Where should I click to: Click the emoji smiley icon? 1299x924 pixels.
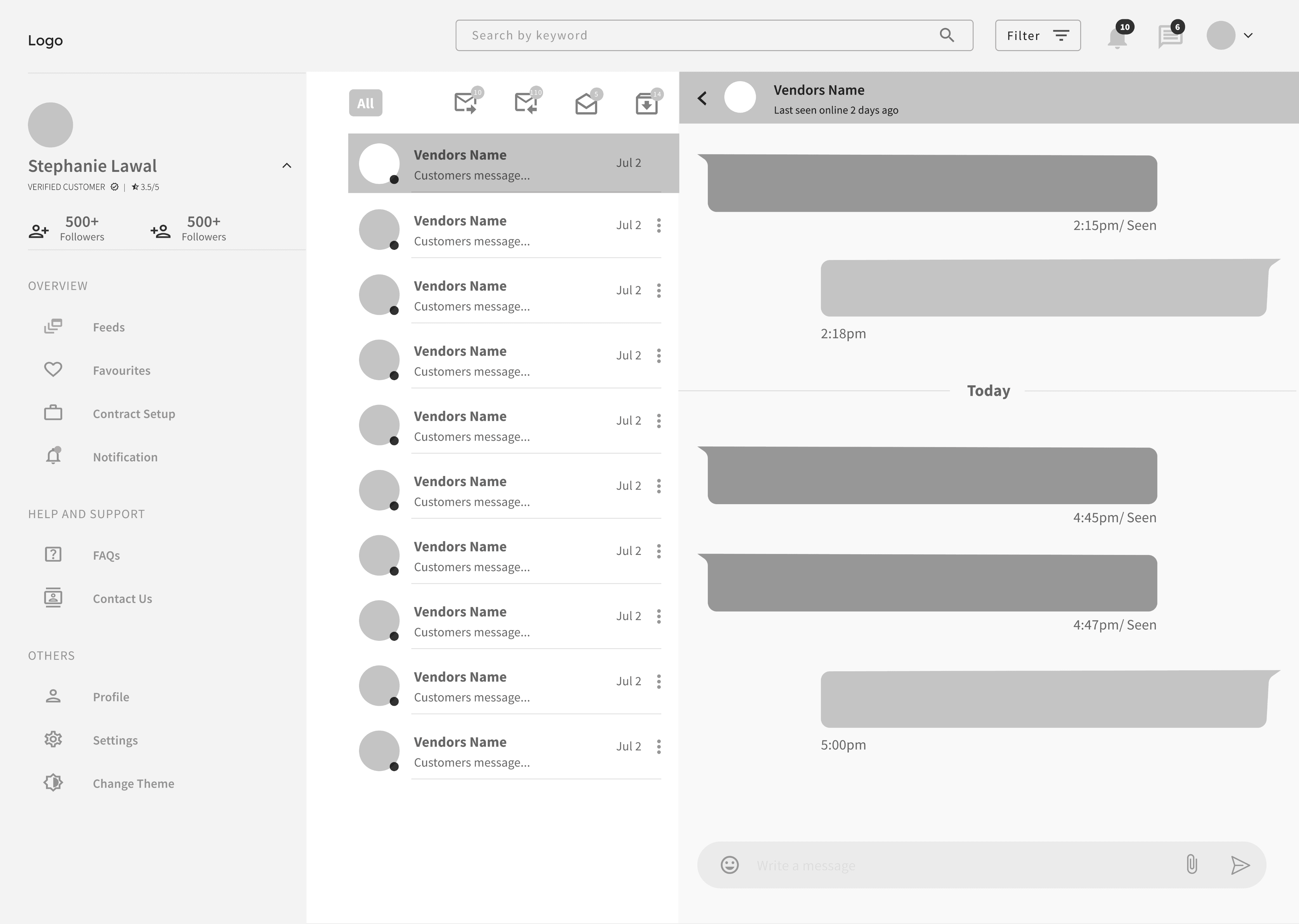tap(729, 865)
